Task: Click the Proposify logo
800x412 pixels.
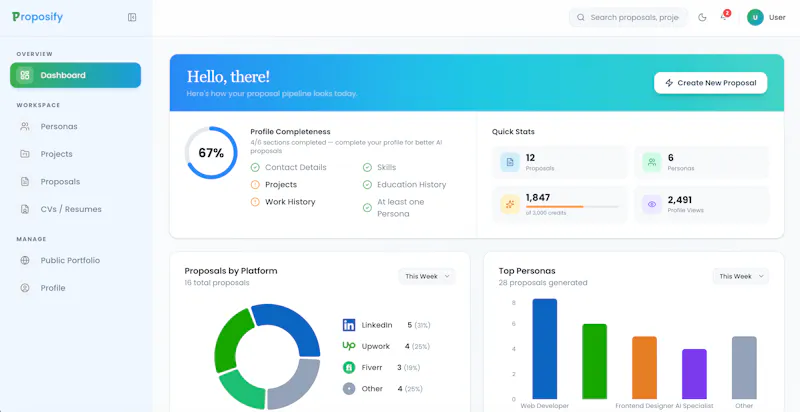Action: 37,17
